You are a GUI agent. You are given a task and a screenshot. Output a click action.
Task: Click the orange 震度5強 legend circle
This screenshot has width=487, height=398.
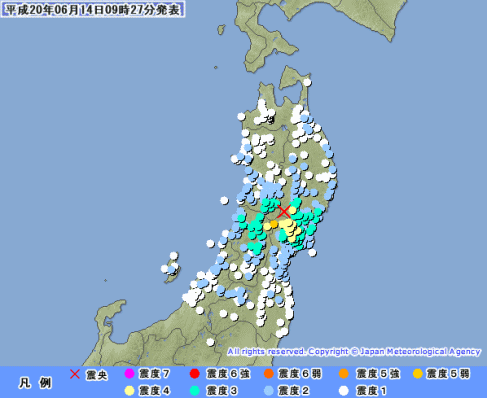[344, 374]
